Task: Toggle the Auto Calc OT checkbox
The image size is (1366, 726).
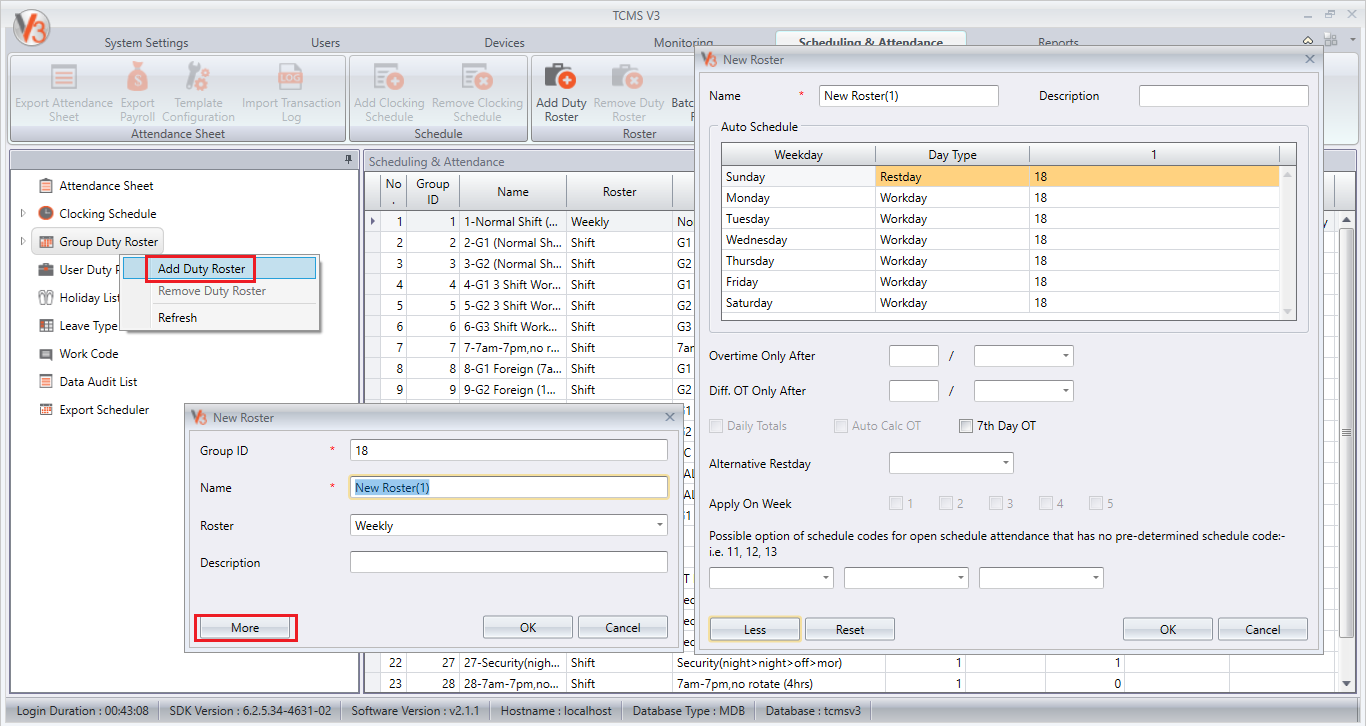Action: click(841, 426)
